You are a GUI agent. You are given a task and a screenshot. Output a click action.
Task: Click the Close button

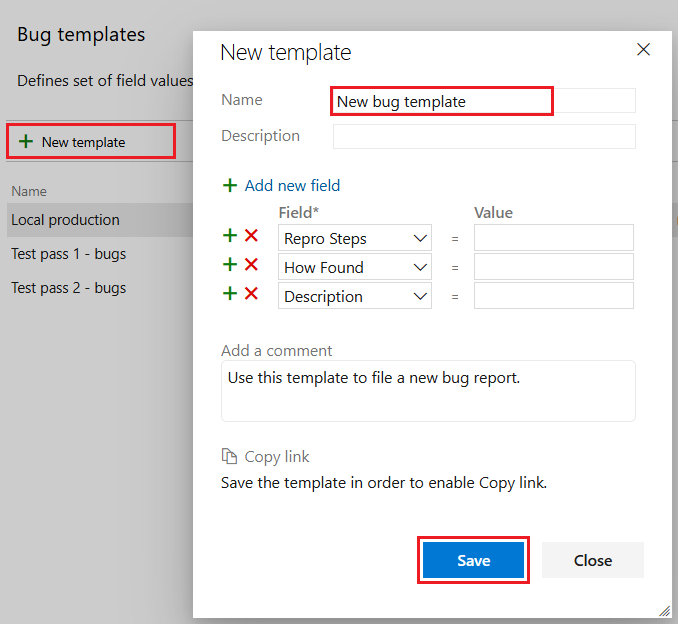pos(592,560)
